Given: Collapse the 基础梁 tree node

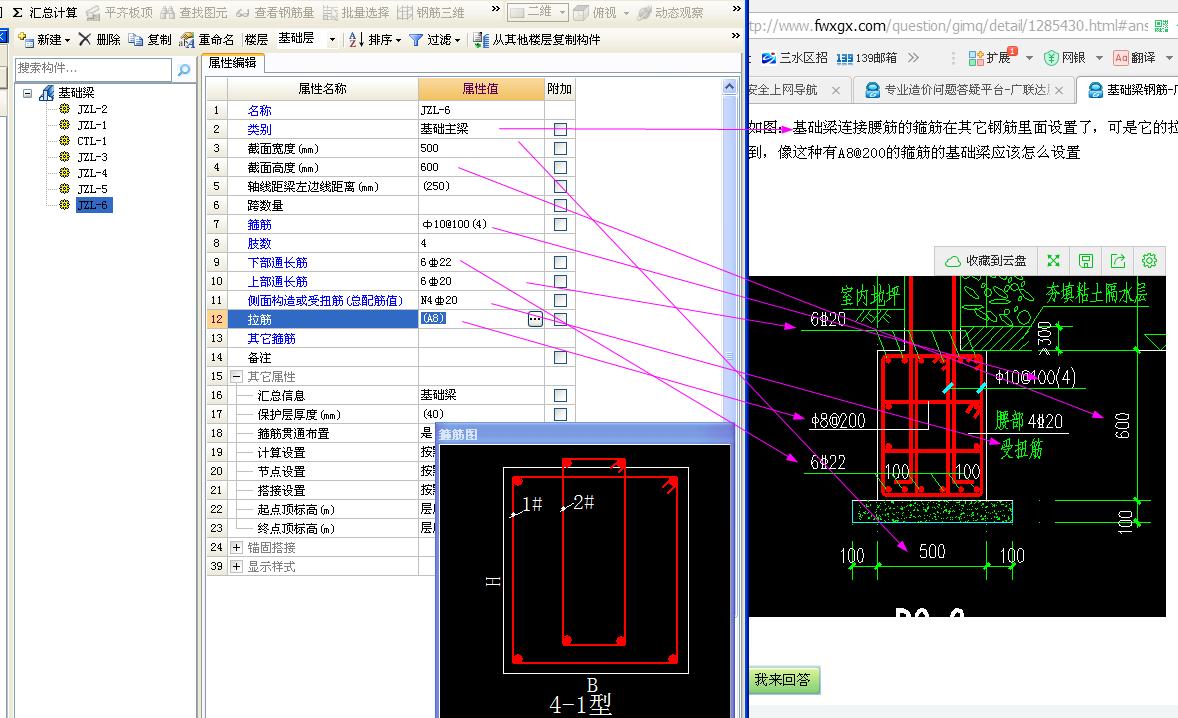Looking at the screenshot, I should point(28,93).
